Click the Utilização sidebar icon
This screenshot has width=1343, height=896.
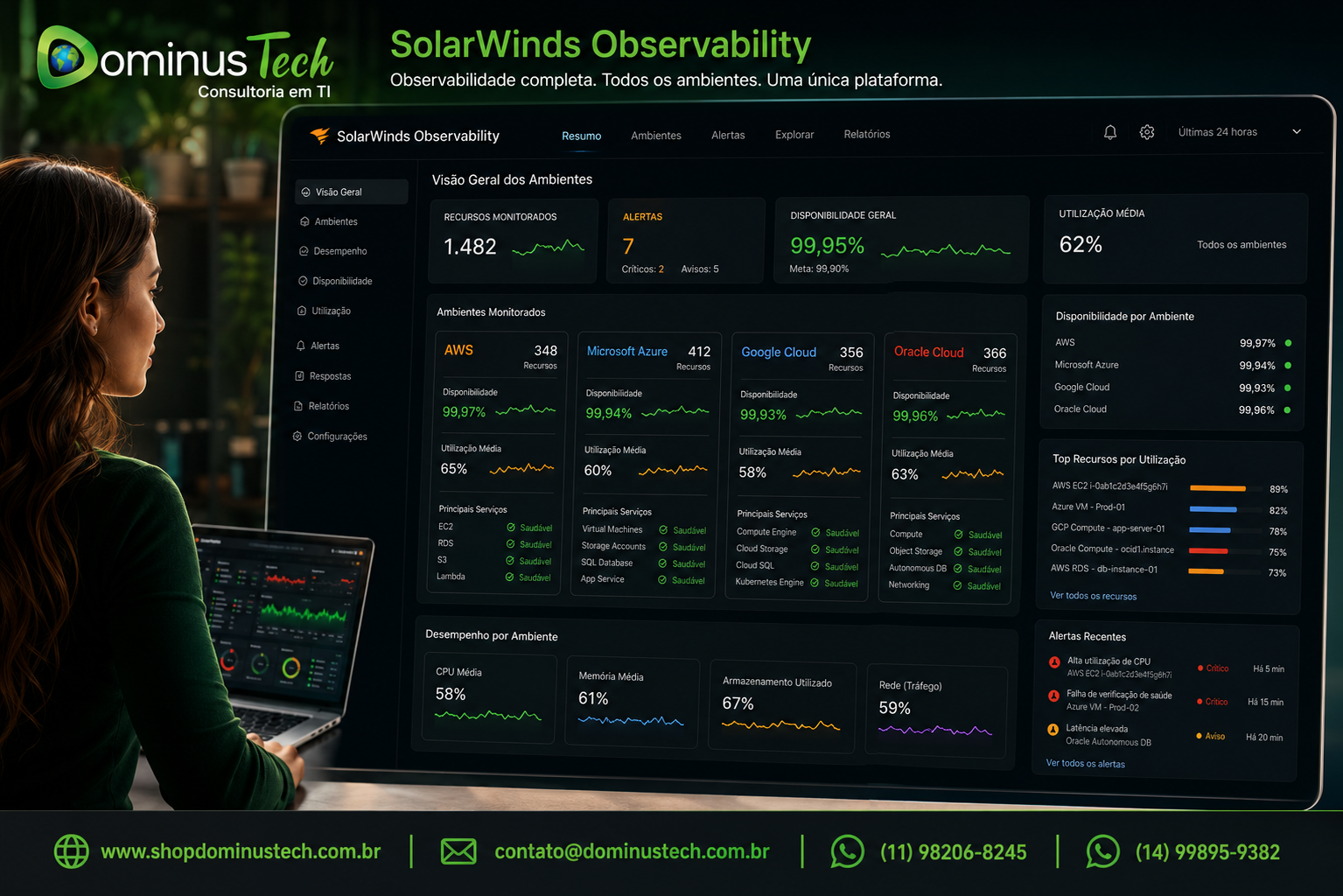point(302,311)
